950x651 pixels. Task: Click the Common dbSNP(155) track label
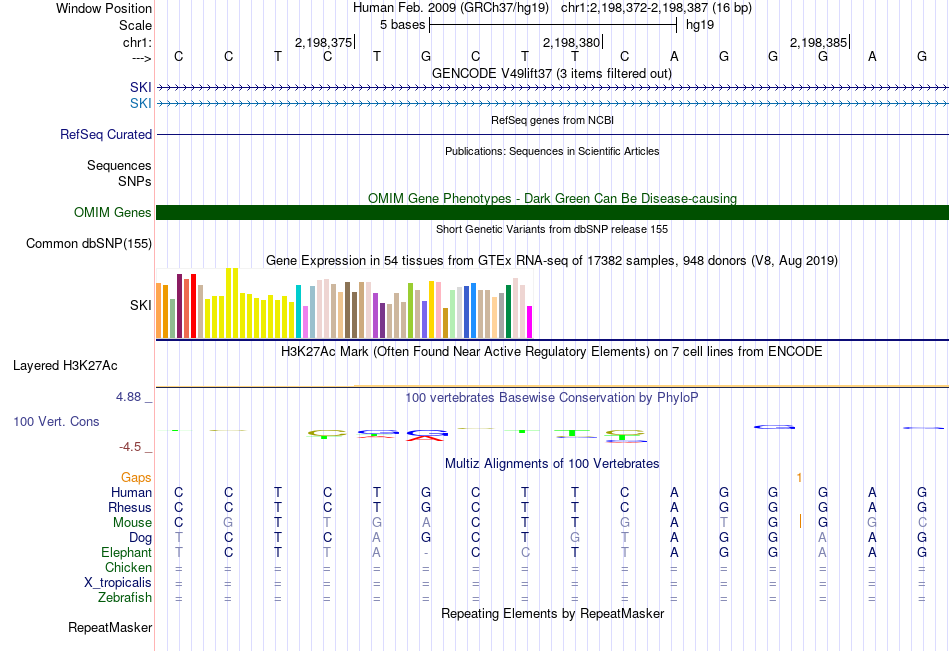(89, 244)
